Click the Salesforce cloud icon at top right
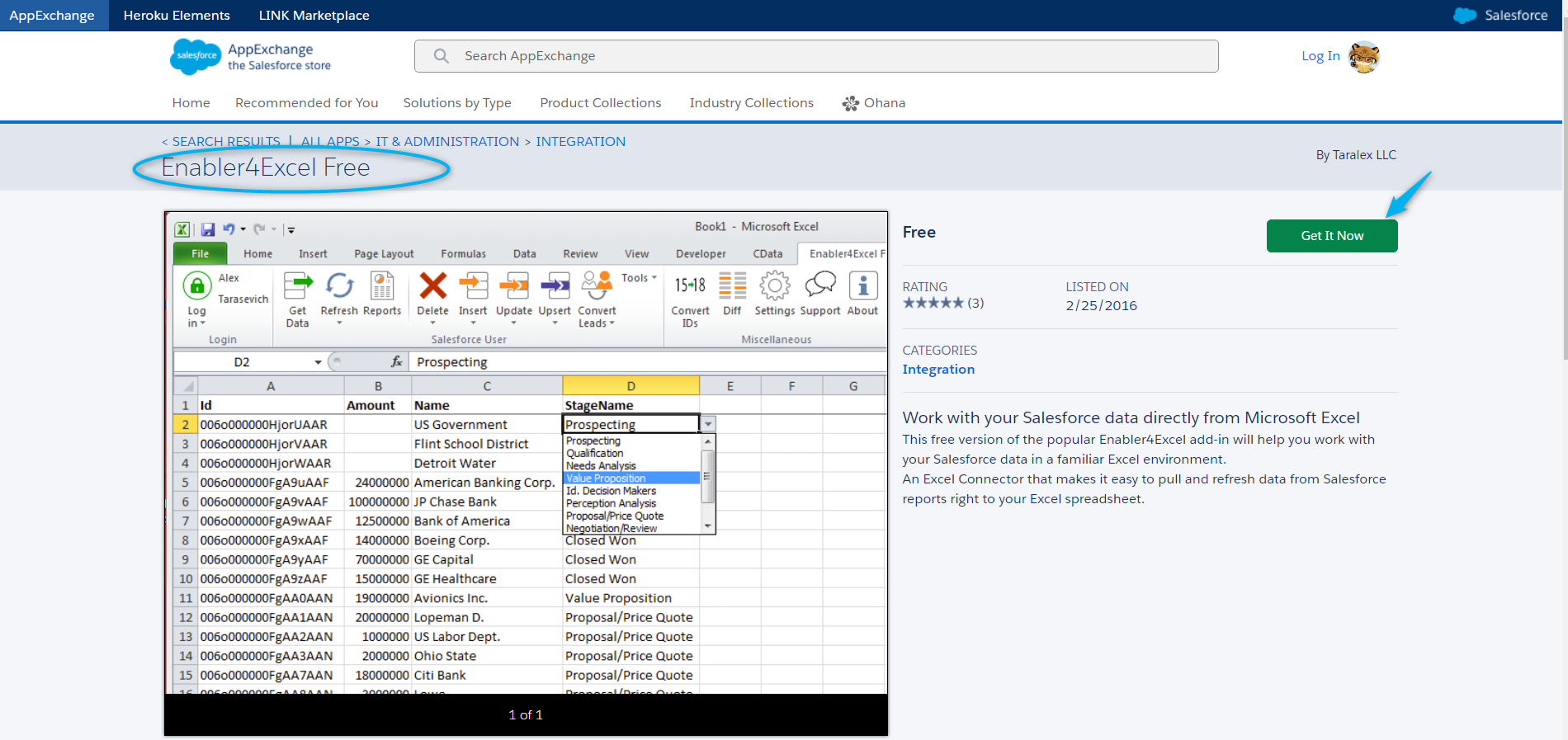This screenshot has width=1568, height=740. tap(1465, 16)
